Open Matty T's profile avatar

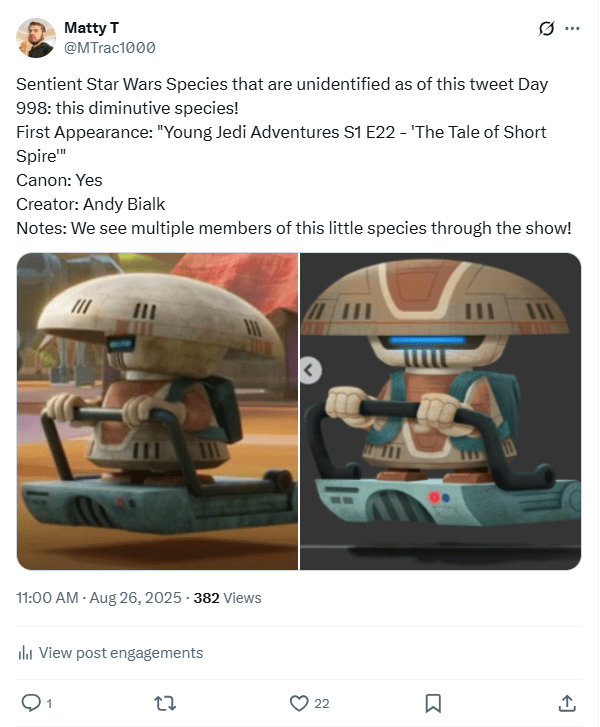pyautogui.click(x=36, y=38)
